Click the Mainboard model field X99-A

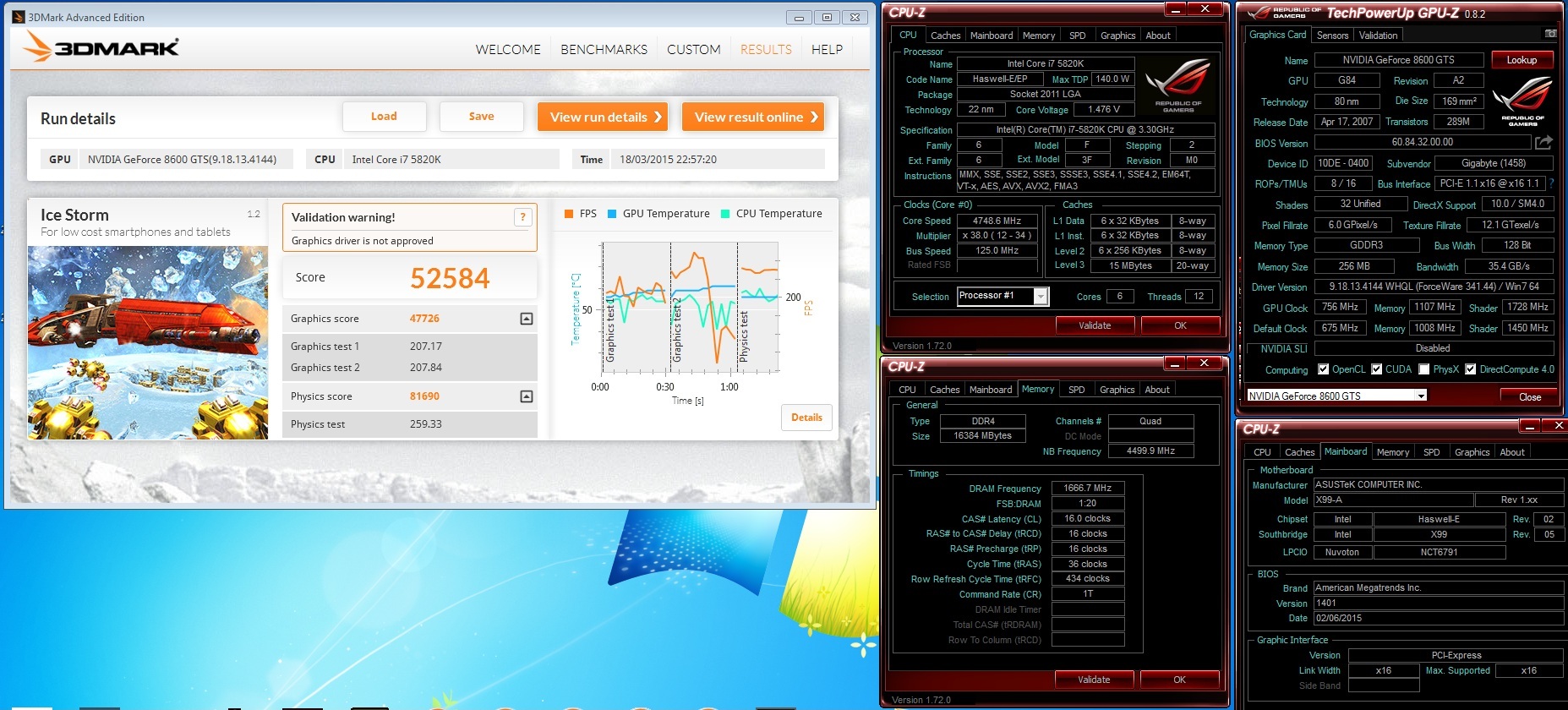[1393, 500]
